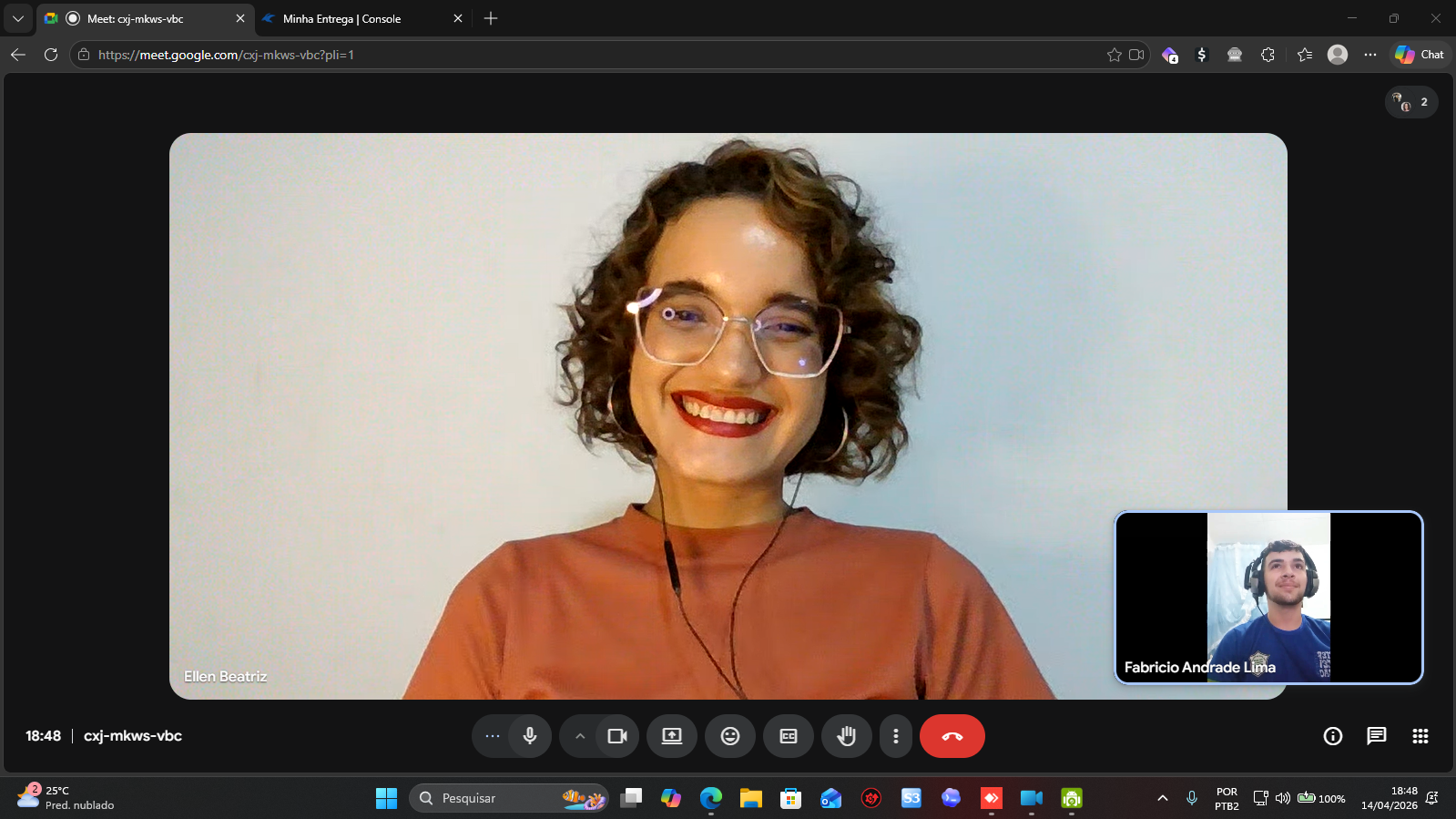Expand video settings arrow beside camera

pos(580,736)
